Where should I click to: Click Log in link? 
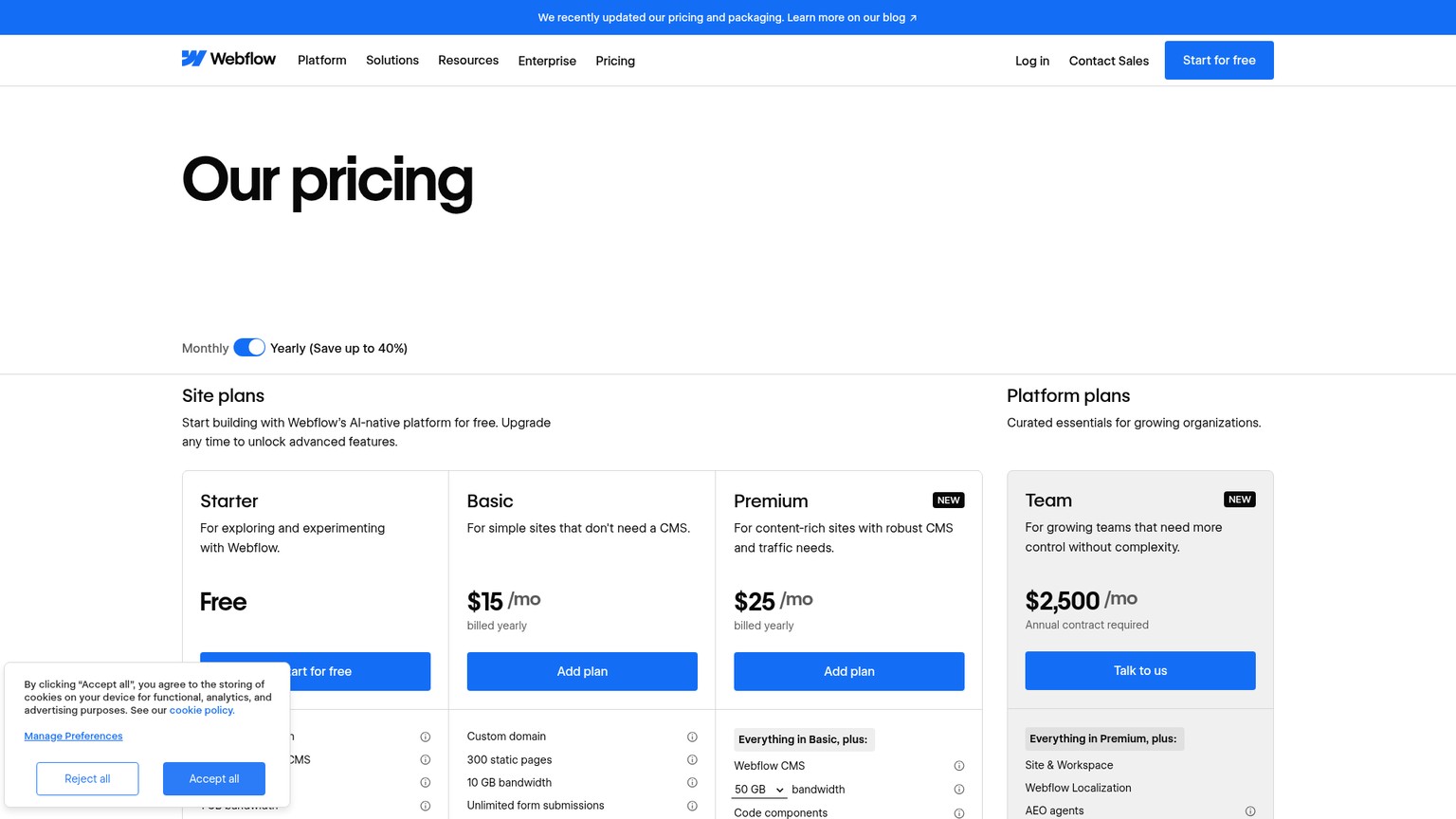tap(1032, 61)
